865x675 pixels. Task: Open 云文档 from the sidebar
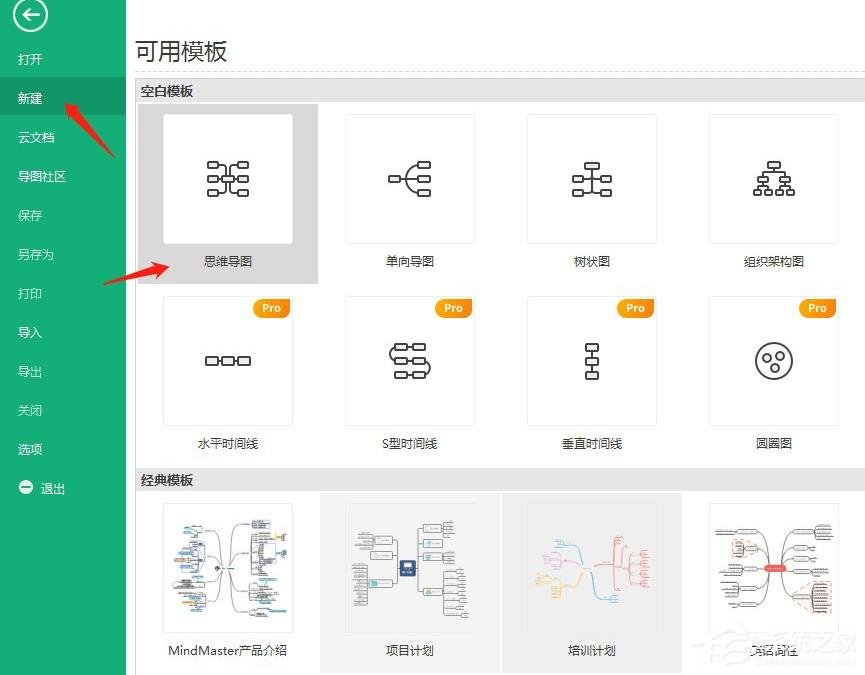[36, 137]
